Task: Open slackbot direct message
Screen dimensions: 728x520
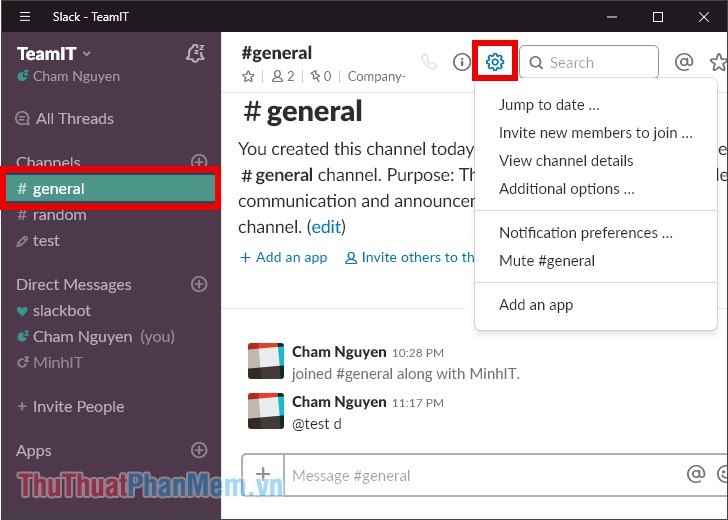Action: 54,311
